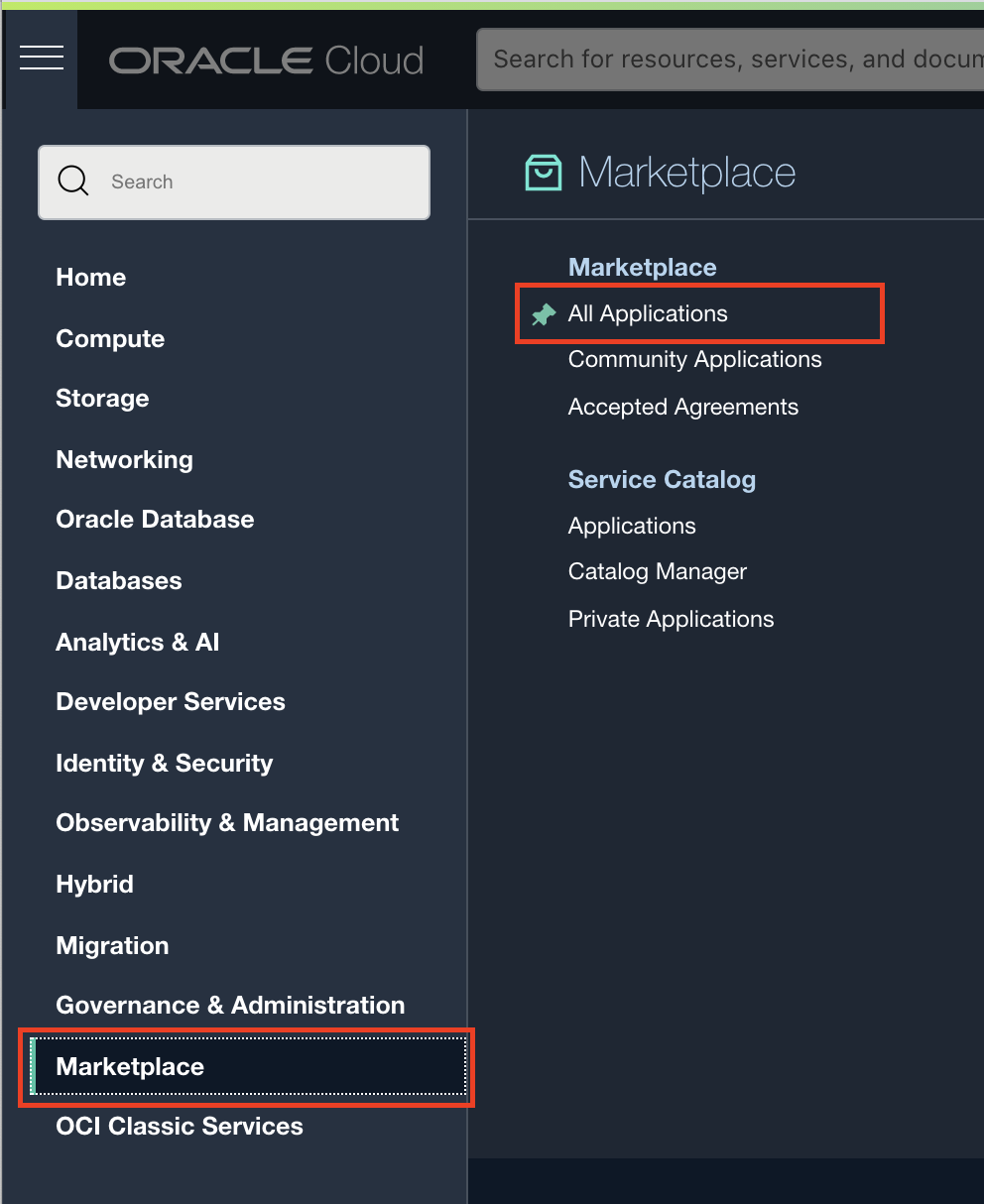Image resolution: width=984 pixels, height=1204 pixels.
Task: Click the magnifier icon in sidebar search
Action: [73, 181]
